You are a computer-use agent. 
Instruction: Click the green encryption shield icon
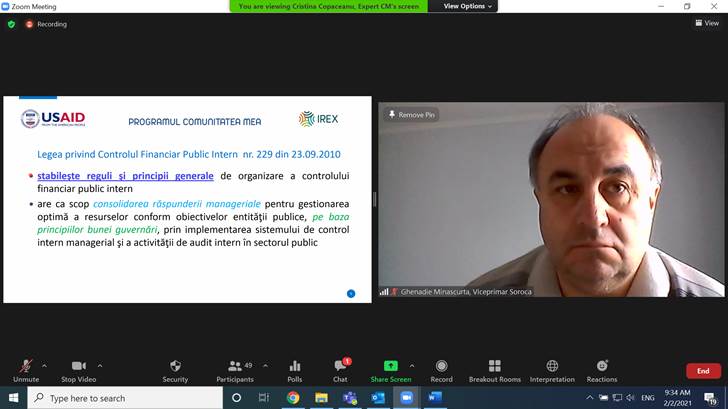(x=12, y=24)
